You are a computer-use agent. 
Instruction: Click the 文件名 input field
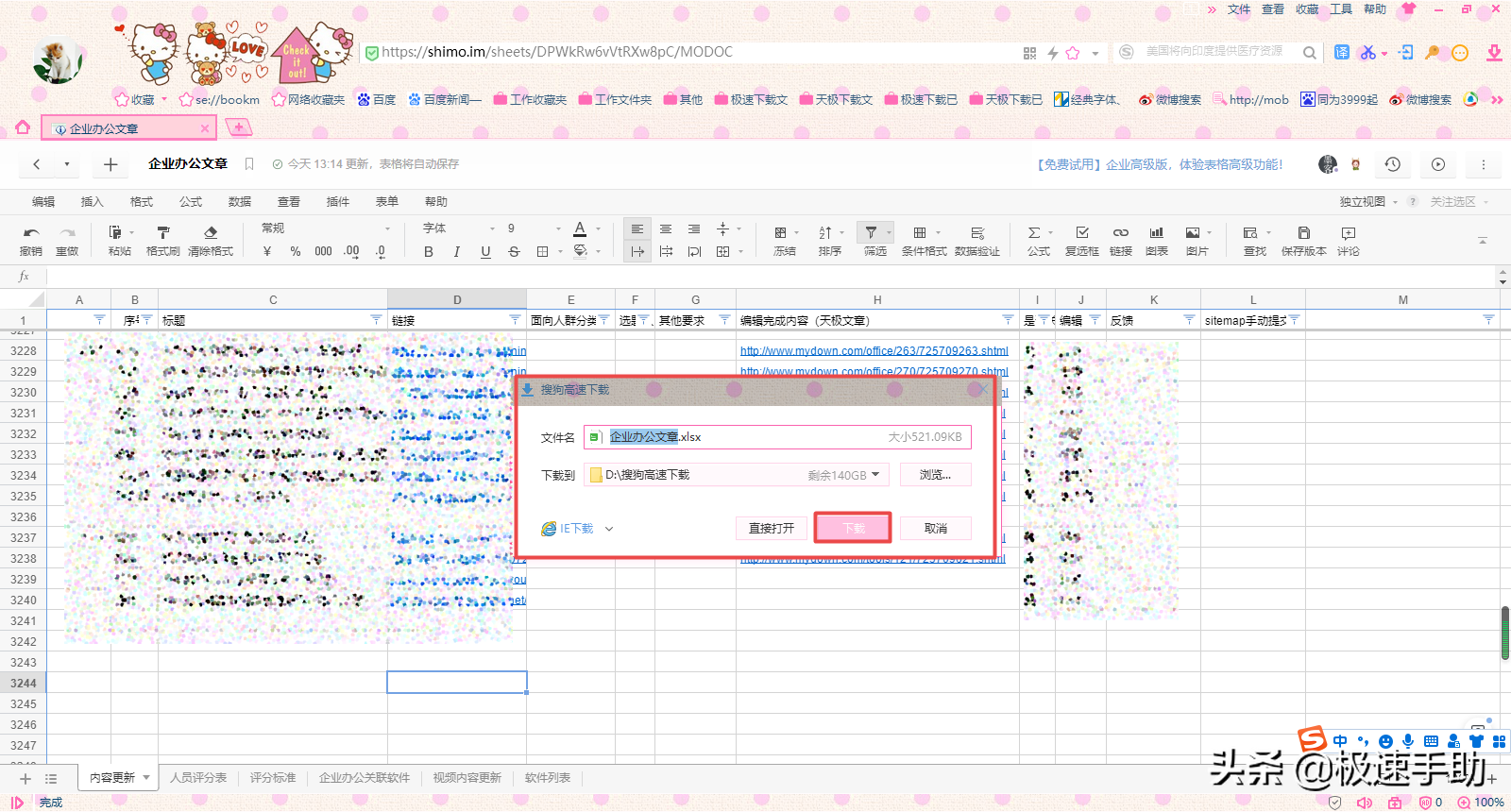[777, 437]
